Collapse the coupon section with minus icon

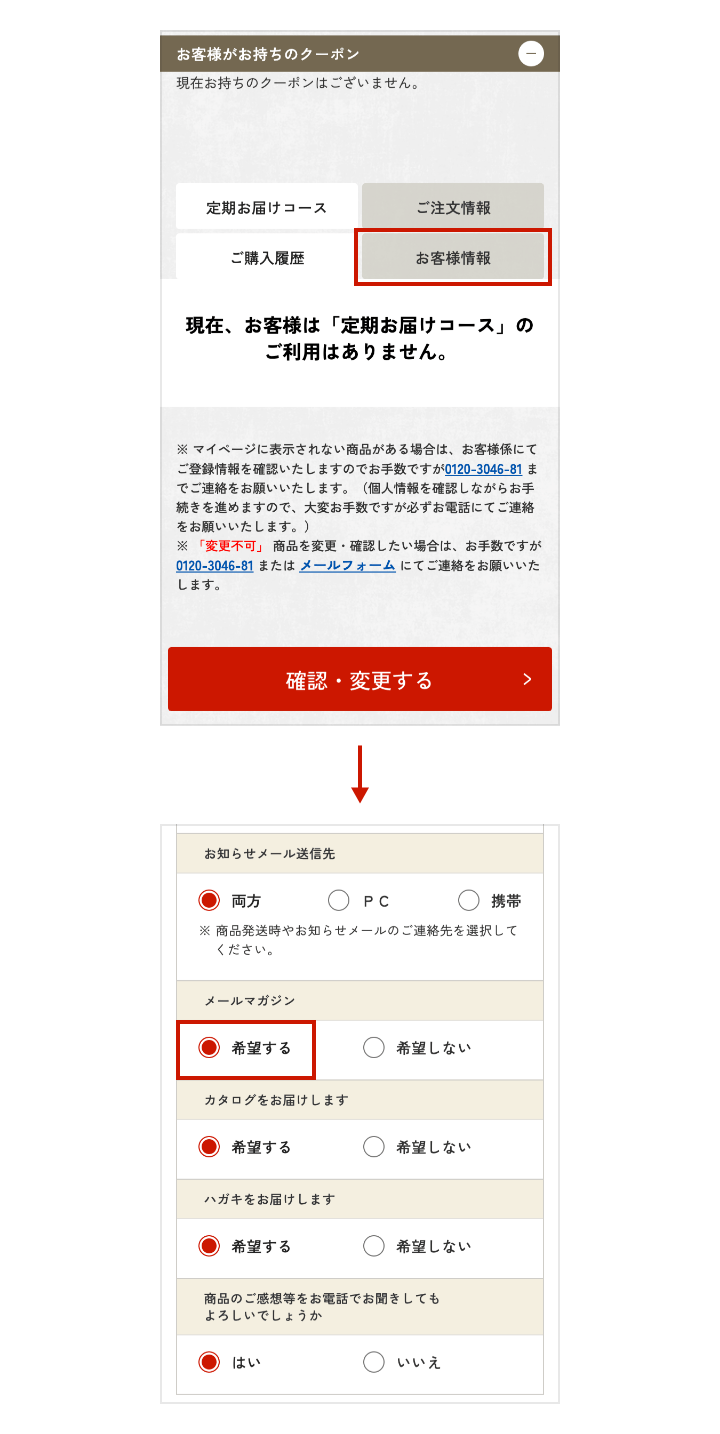[531, 53]
